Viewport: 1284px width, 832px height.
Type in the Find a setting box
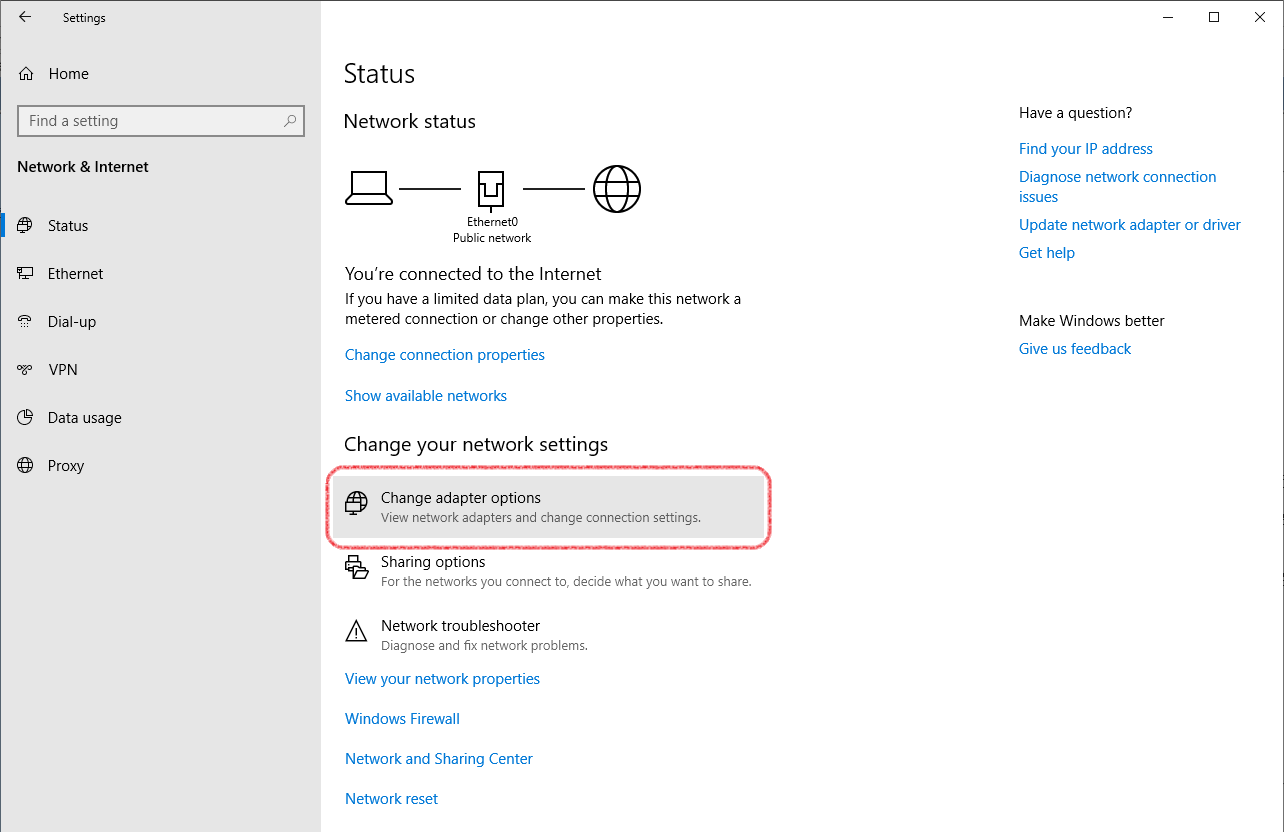click(150, 121)
